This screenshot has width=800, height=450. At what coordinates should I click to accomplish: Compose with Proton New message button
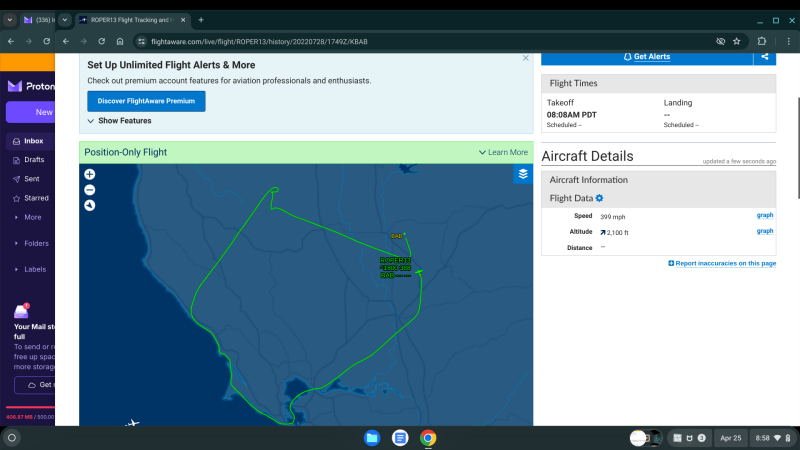click(x=31, y=112)
